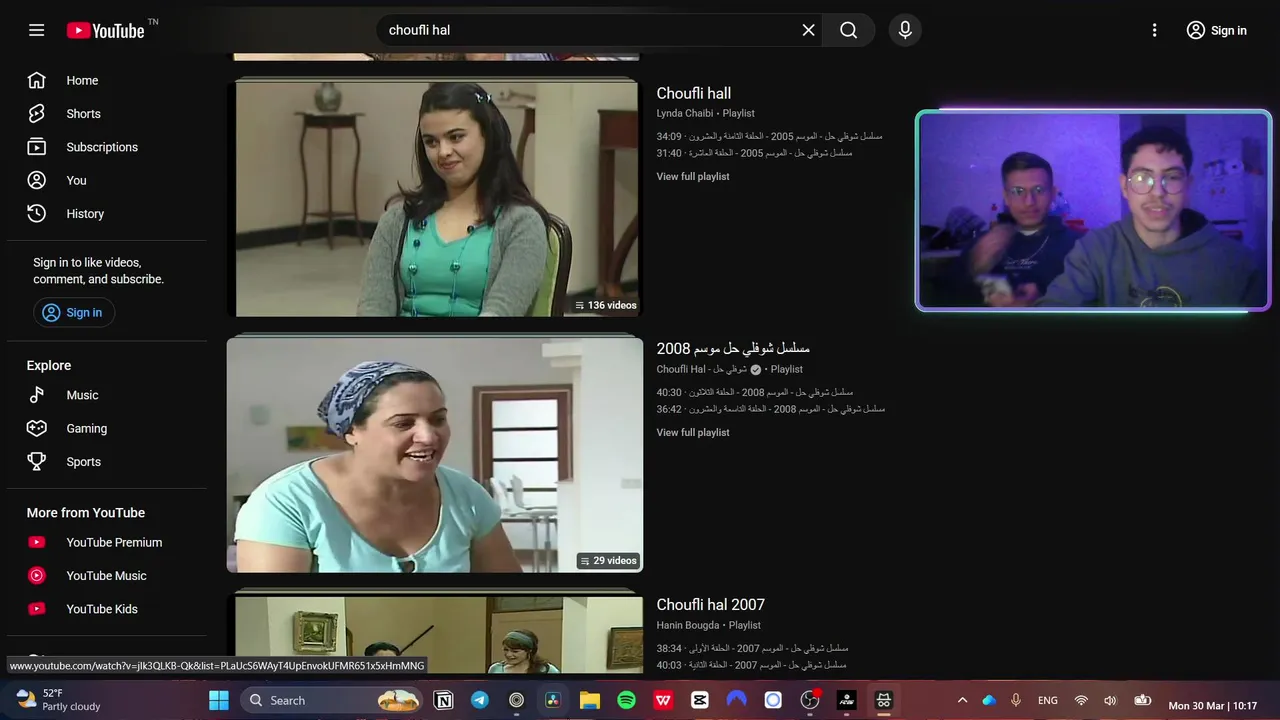The image size is (1280, 720).
Task: Show hidden system tray icons chevron
Action: tap(962, 700)
